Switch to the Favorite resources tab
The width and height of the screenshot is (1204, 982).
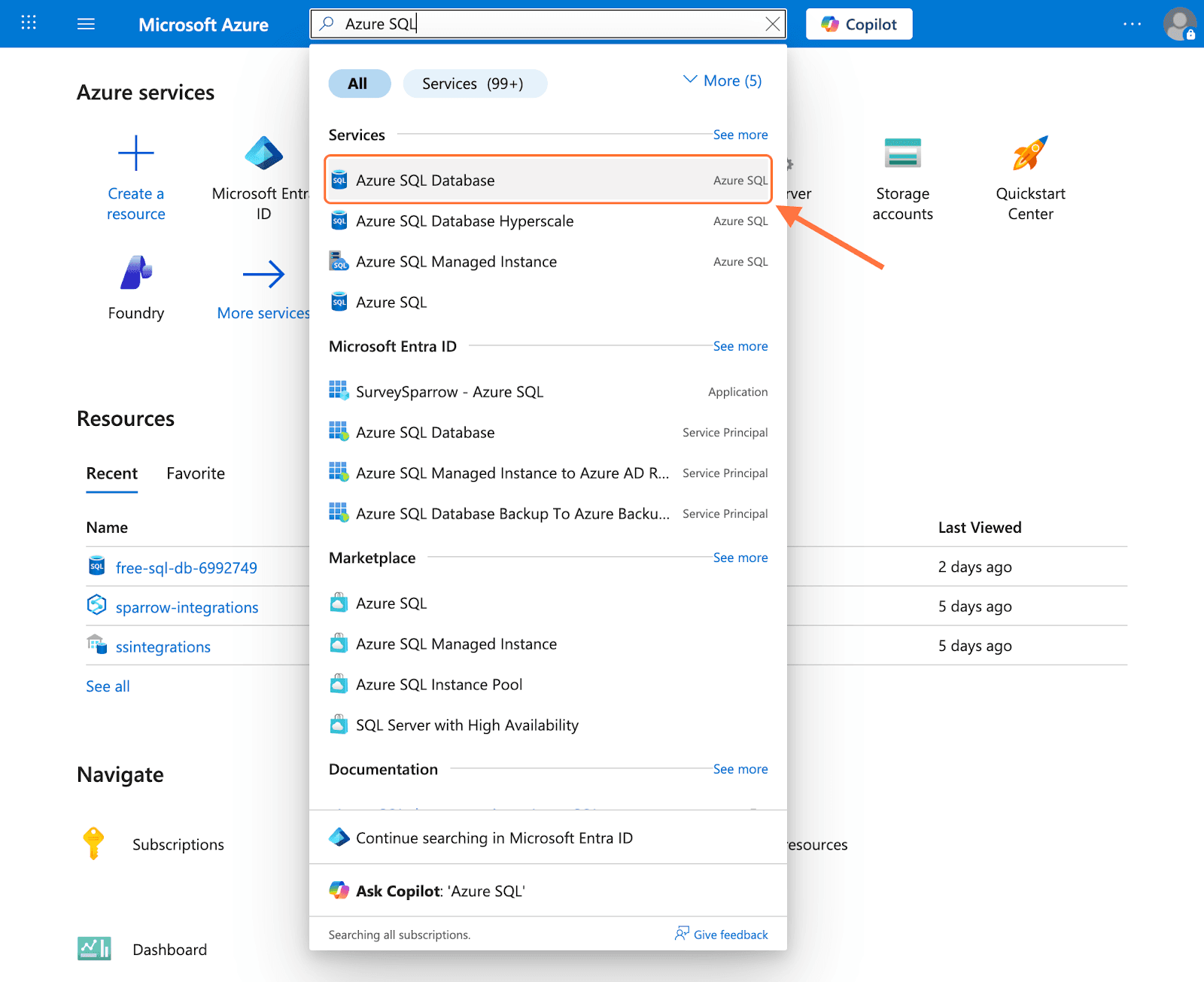coord(196,473)
